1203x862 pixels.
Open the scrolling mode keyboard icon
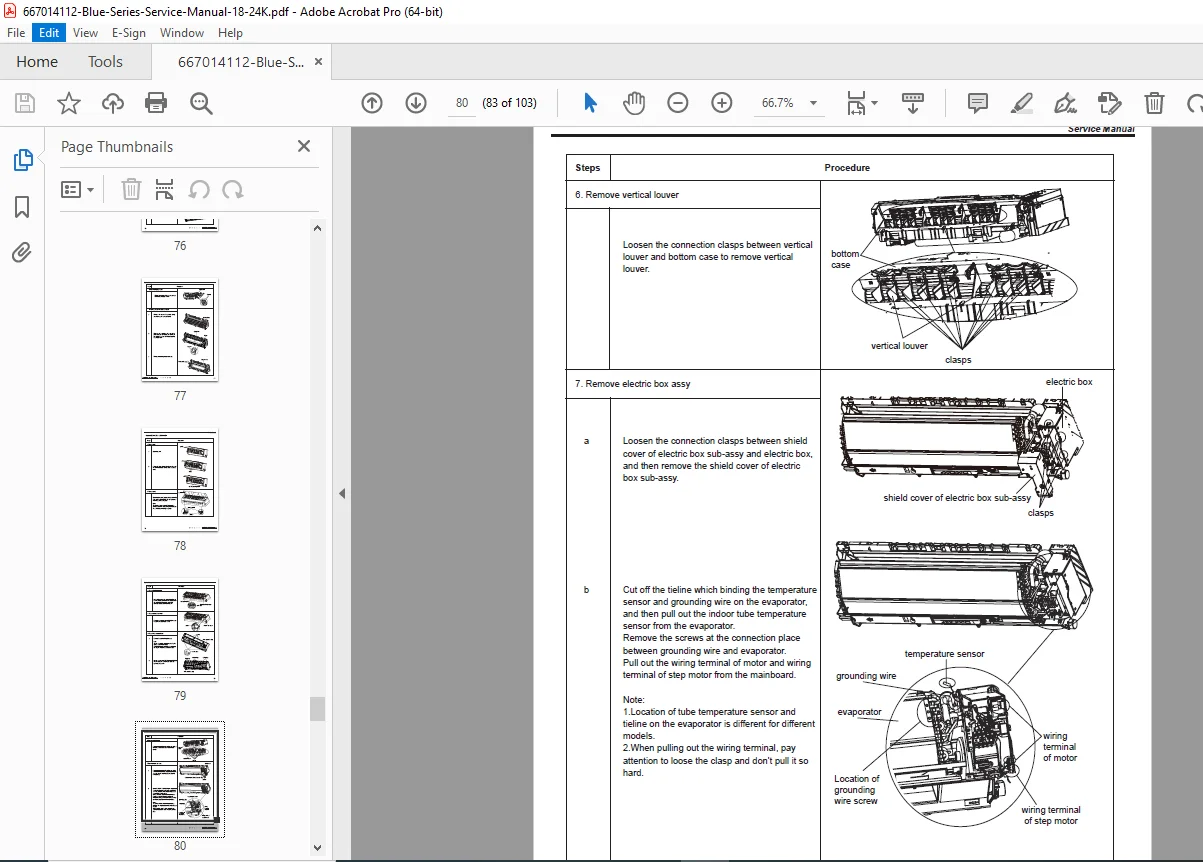(x=913, y=102)
